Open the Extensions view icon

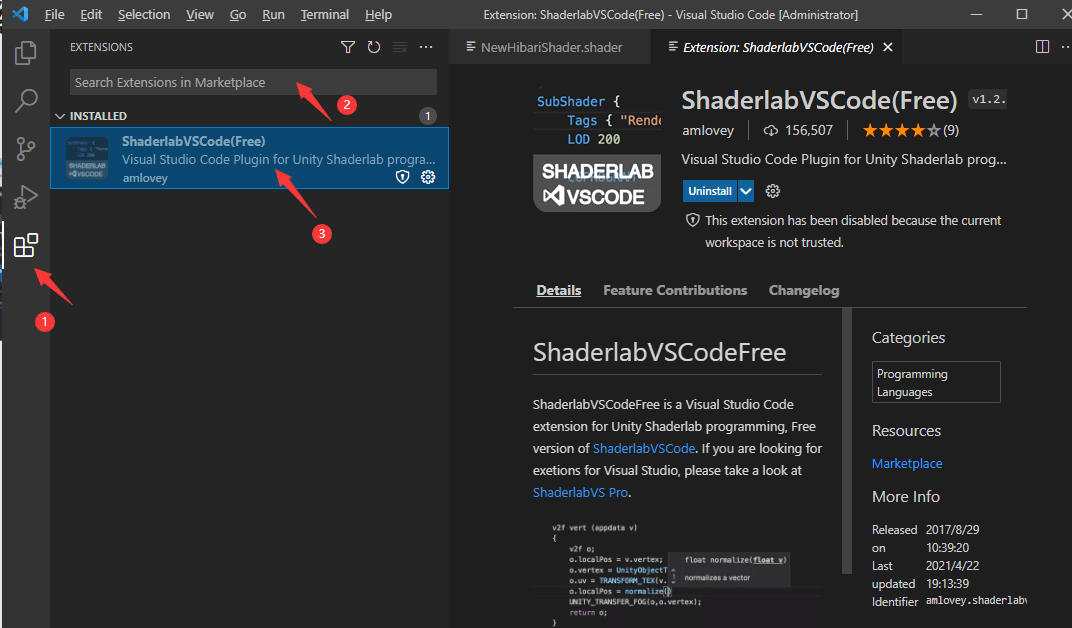coord(25,245)
